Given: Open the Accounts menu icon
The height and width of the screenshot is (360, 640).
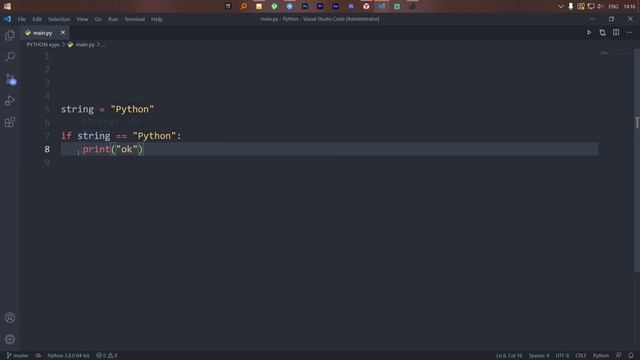Looking at the screenshot, I should coord(10,318).
